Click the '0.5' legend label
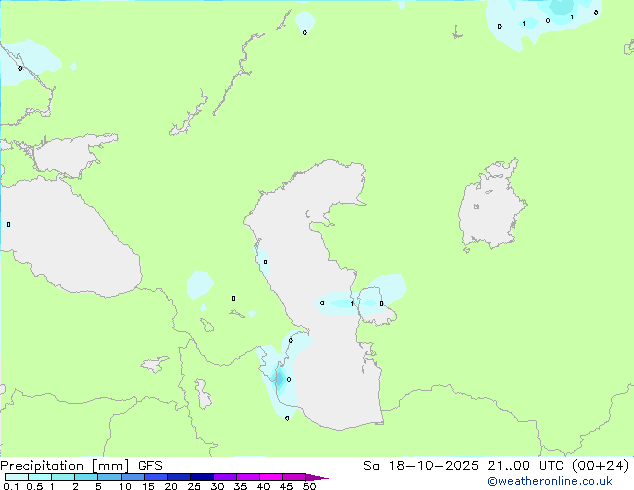634x490 pixels. (35, 486)
